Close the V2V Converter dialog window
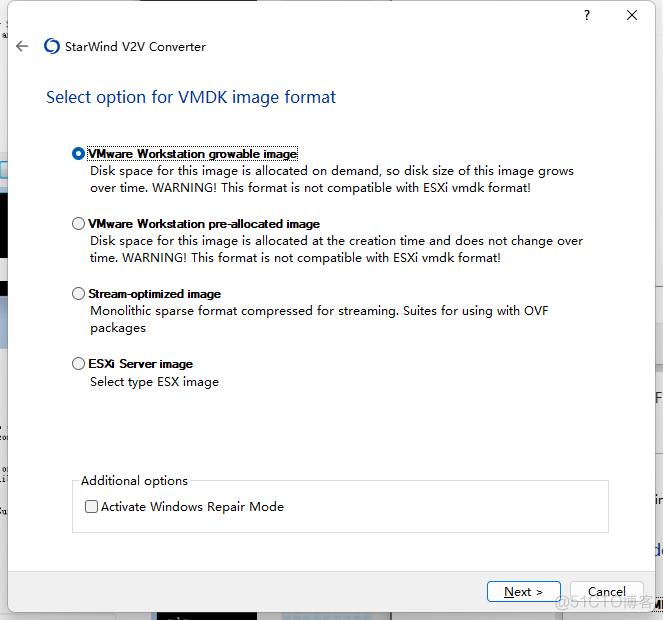This screenshot has width=663, height=620. coord(632,15)
